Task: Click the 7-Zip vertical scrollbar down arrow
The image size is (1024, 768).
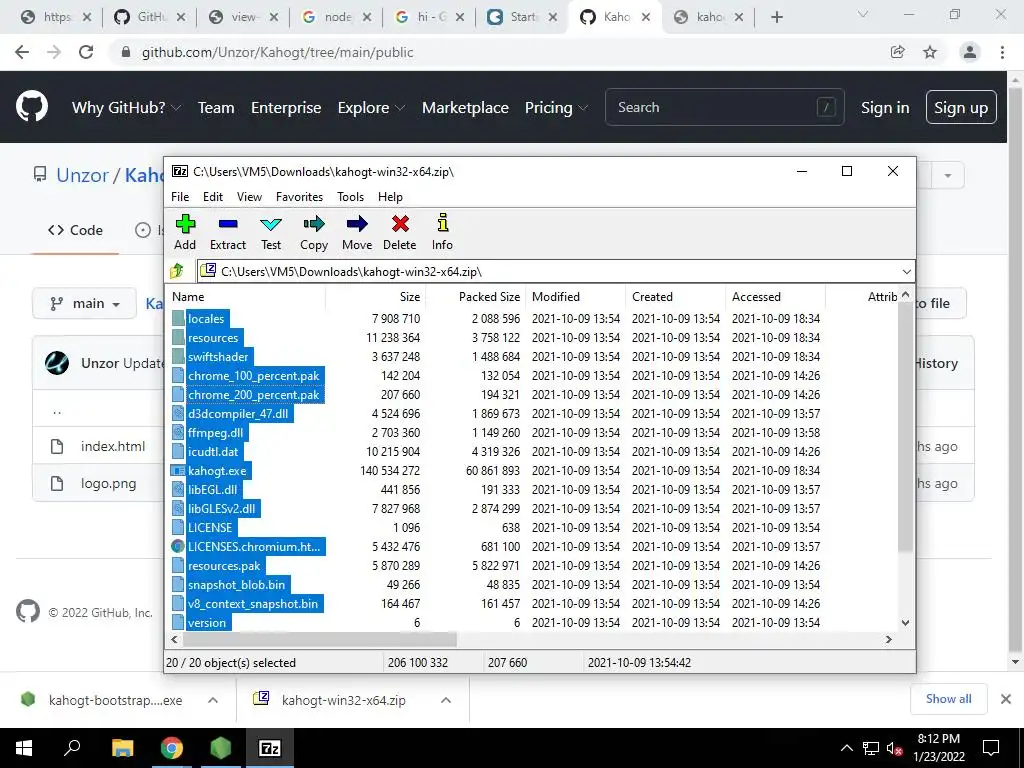Action: pyautogui.click(x=905, y=623)
